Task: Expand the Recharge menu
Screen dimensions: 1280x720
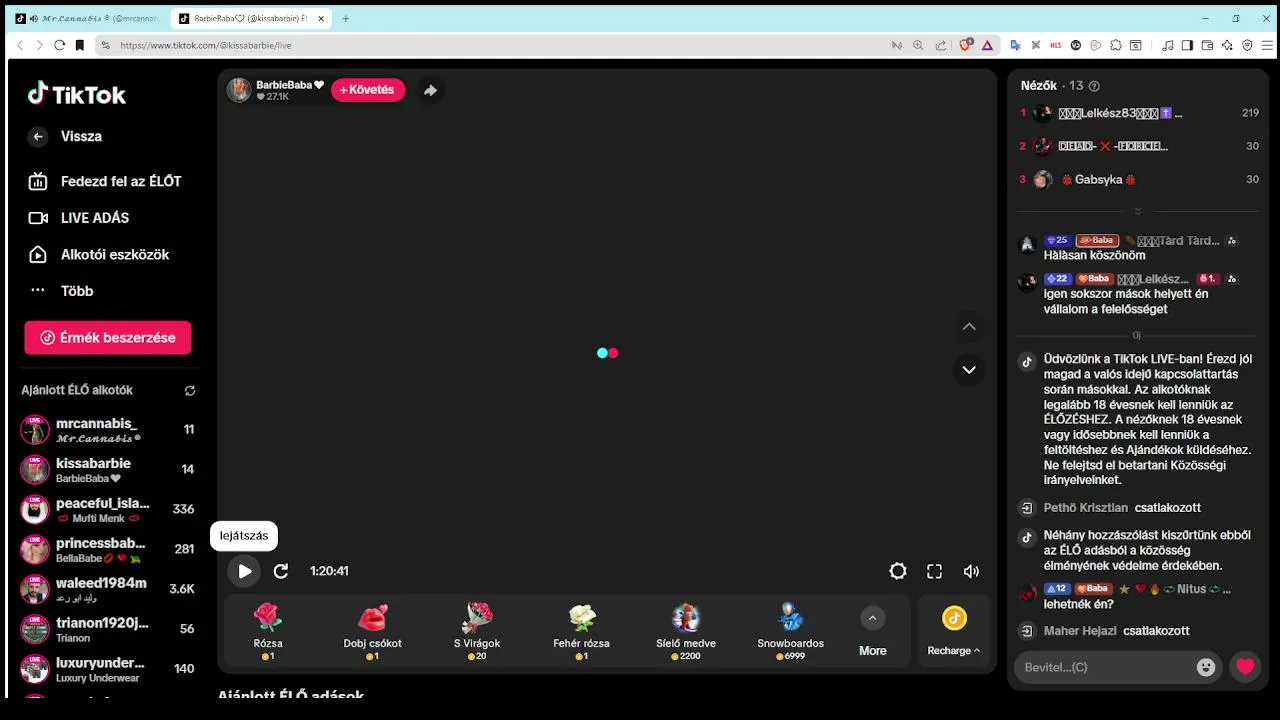Action: click(x=954, y=631)
